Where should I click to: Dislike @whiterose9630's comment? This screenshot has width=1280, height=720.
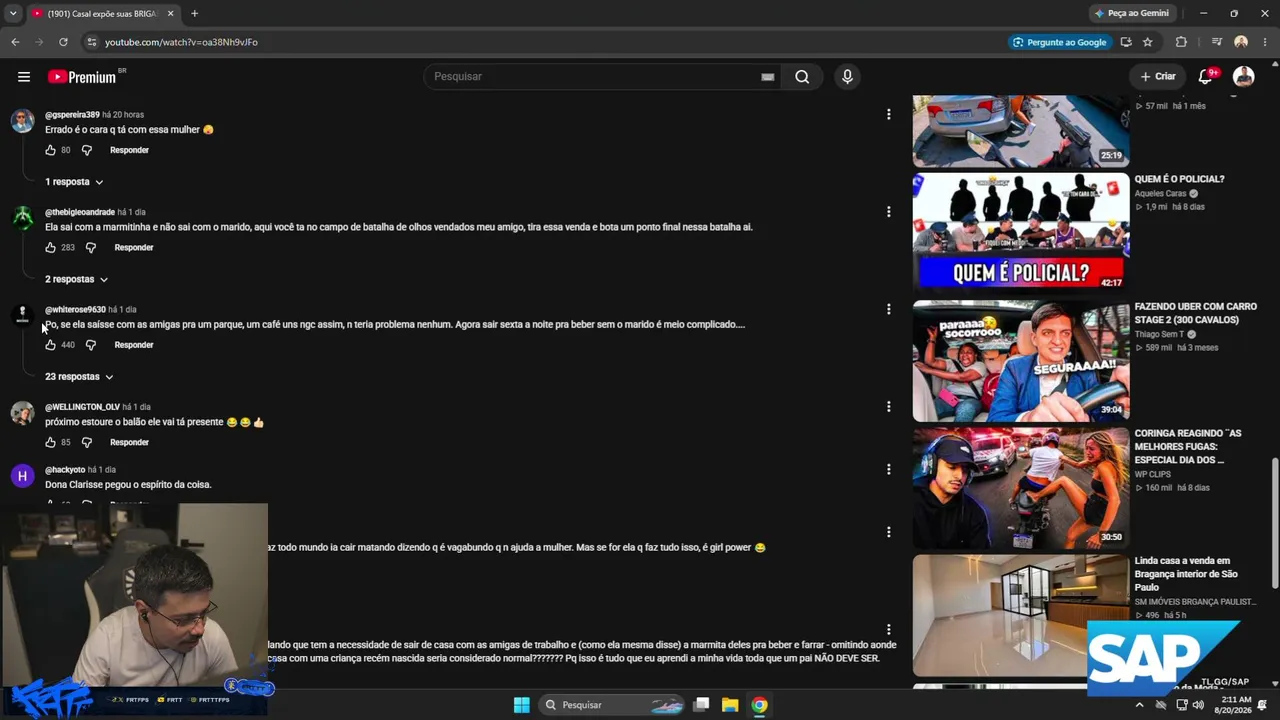click(91, 345)
